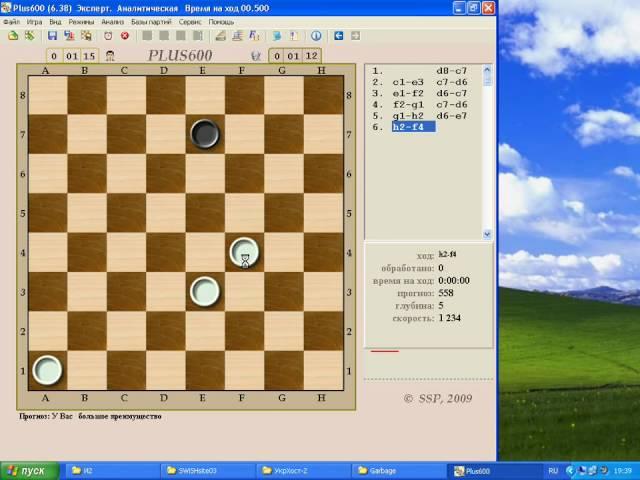
Task: Click the alarm clock toolbar icon
Action: click(108, 36)
